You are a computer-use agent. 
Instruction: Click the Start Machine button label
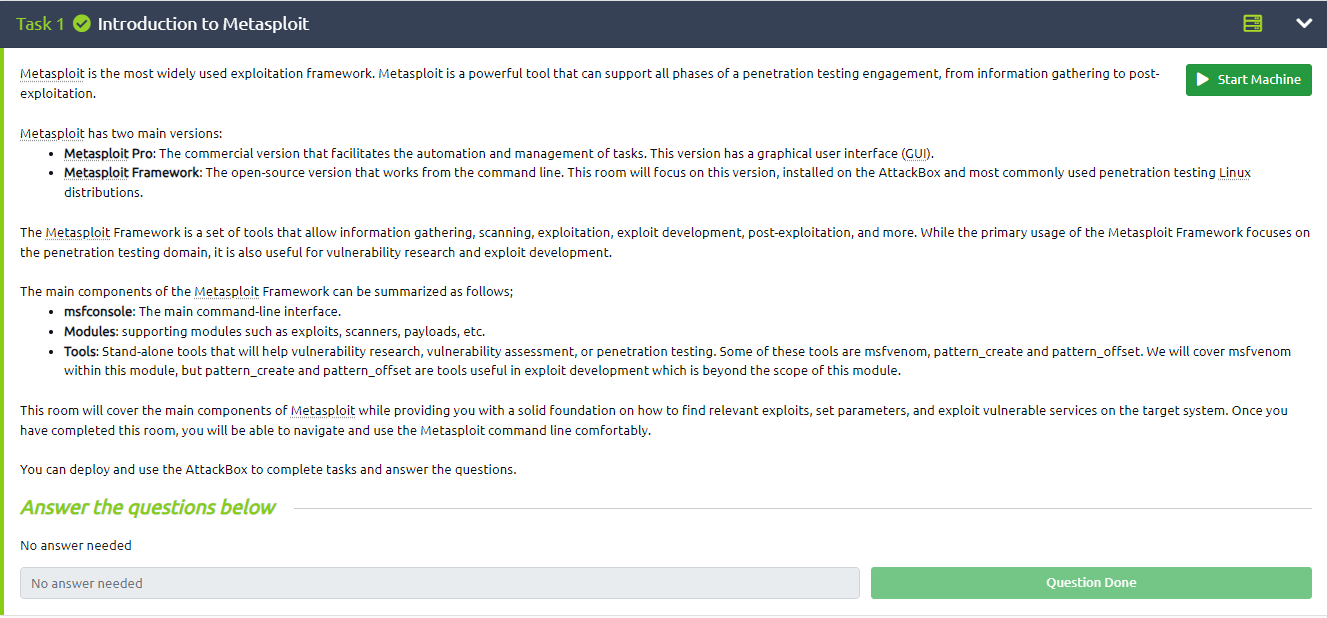(x=1259, y=79)
